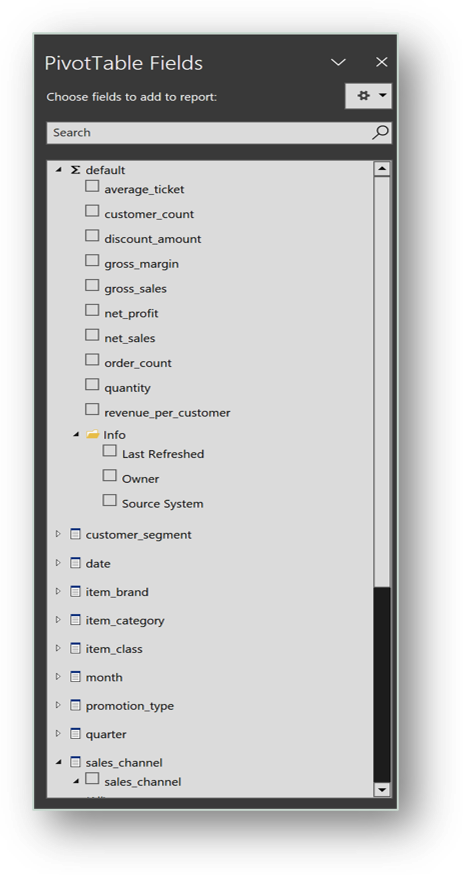463x875 pixels.
Task: Check the discount_amount field
Action: (x=92, y=235)
